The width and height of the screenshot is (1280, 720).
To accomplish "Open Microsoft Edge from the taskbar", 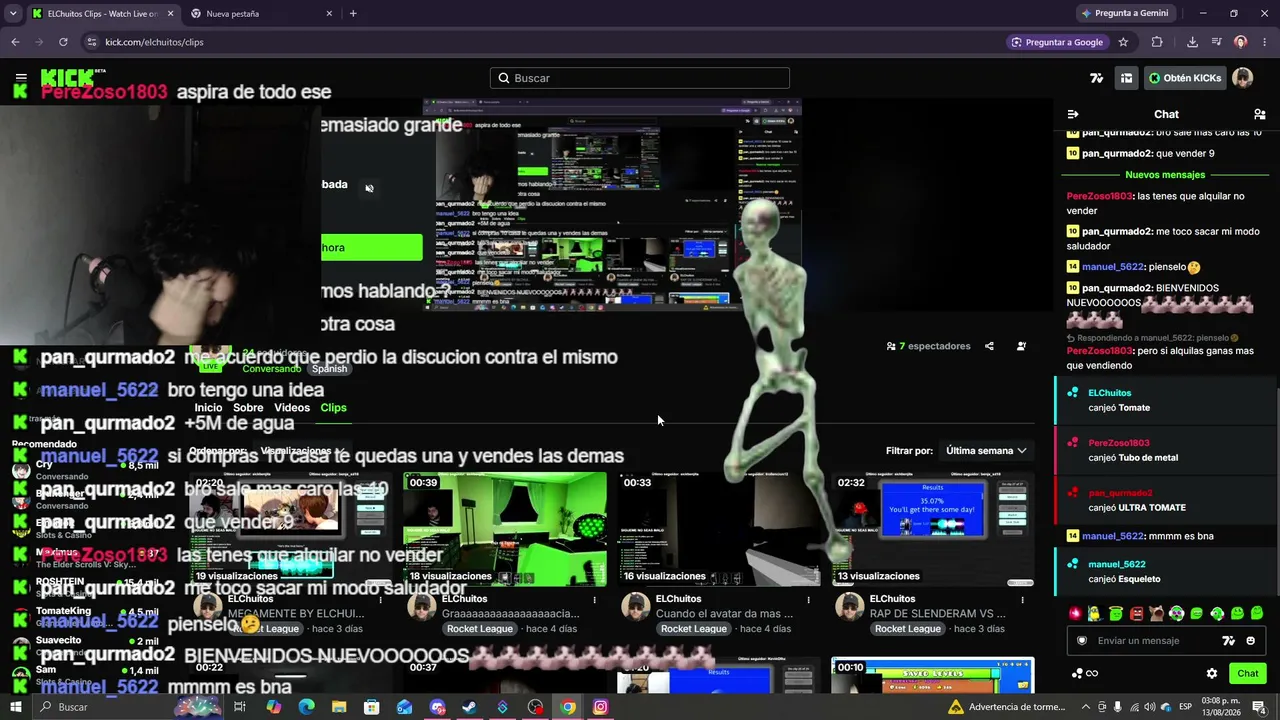I will coord(306,707).
